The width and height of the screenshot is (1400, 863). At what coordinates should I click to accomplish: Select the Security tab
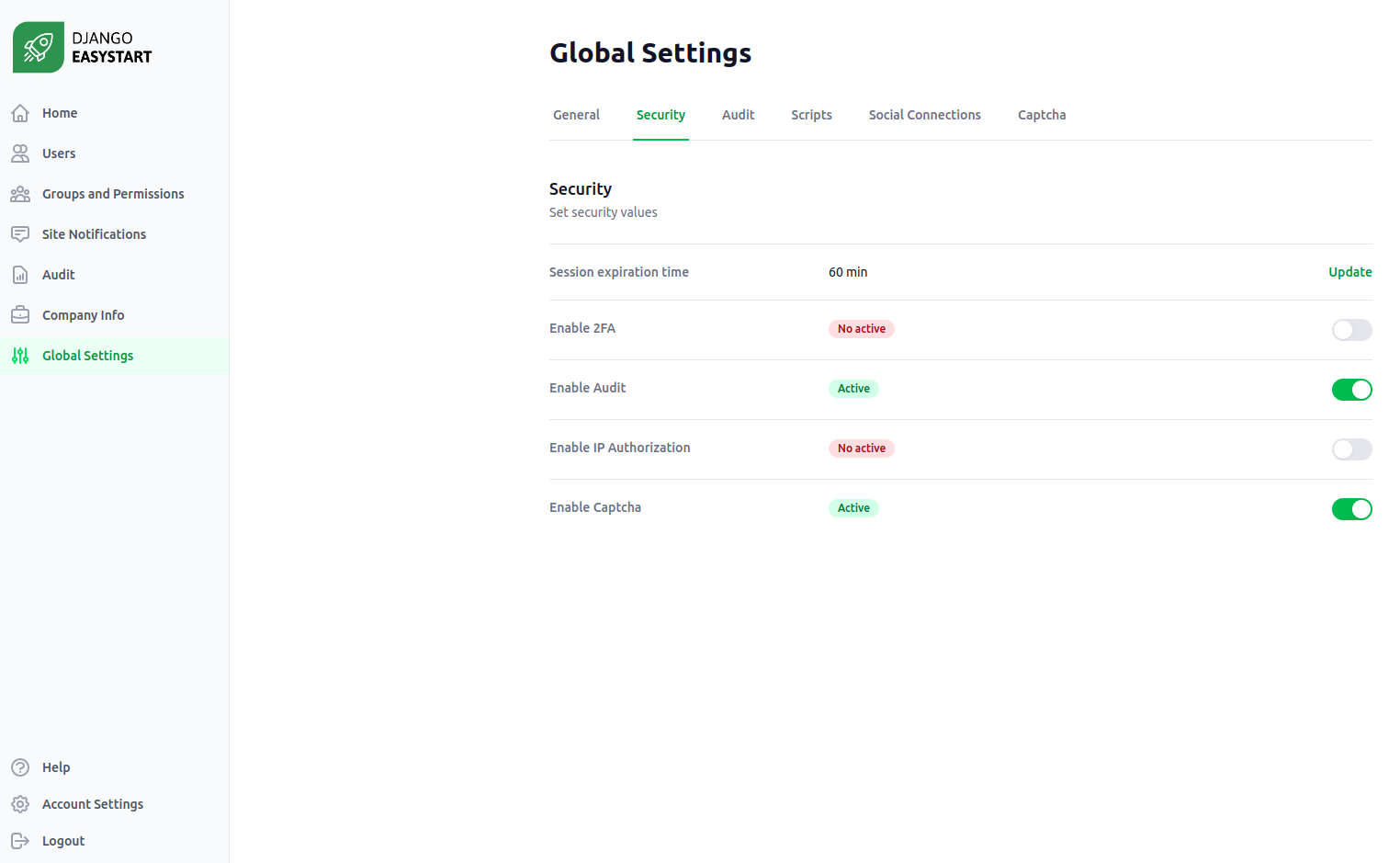tap(660, 115)
